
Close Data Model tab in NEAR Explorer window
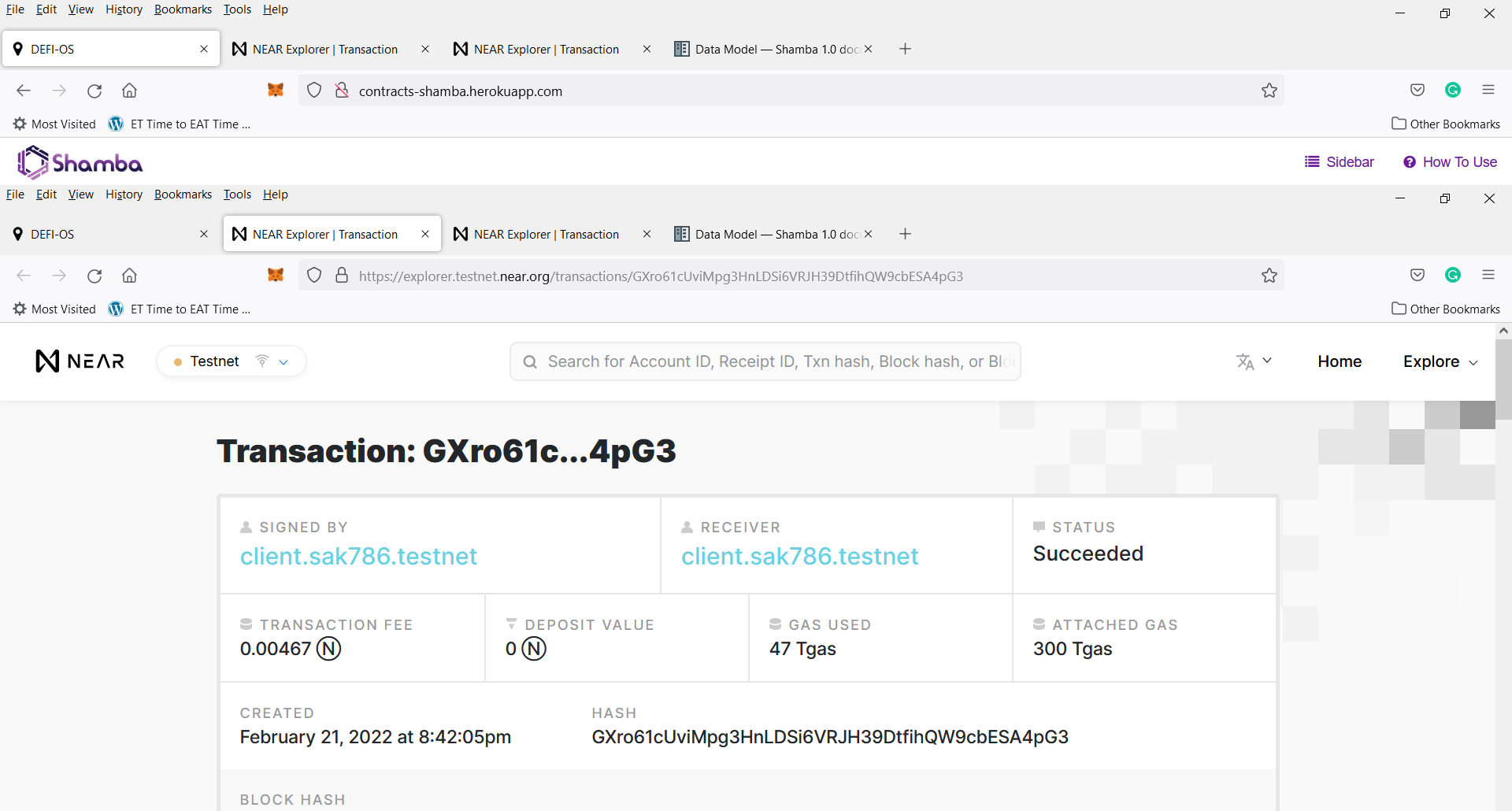click(869, 234)
